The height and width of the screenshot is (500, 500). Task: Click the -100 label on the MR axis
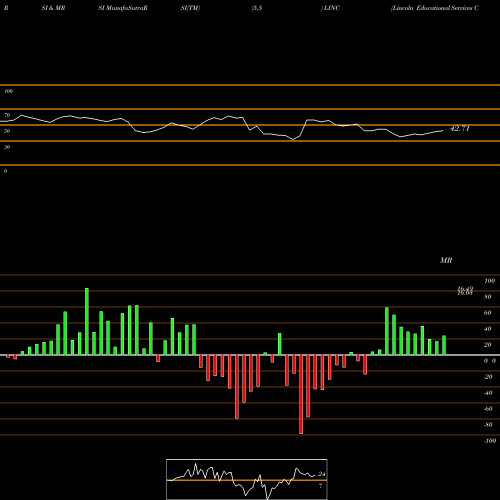coord(490,441)
